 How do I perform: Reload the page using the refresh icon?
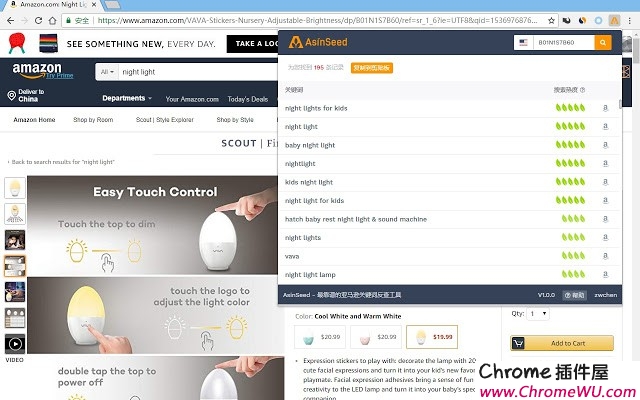(x=38, y=20)
